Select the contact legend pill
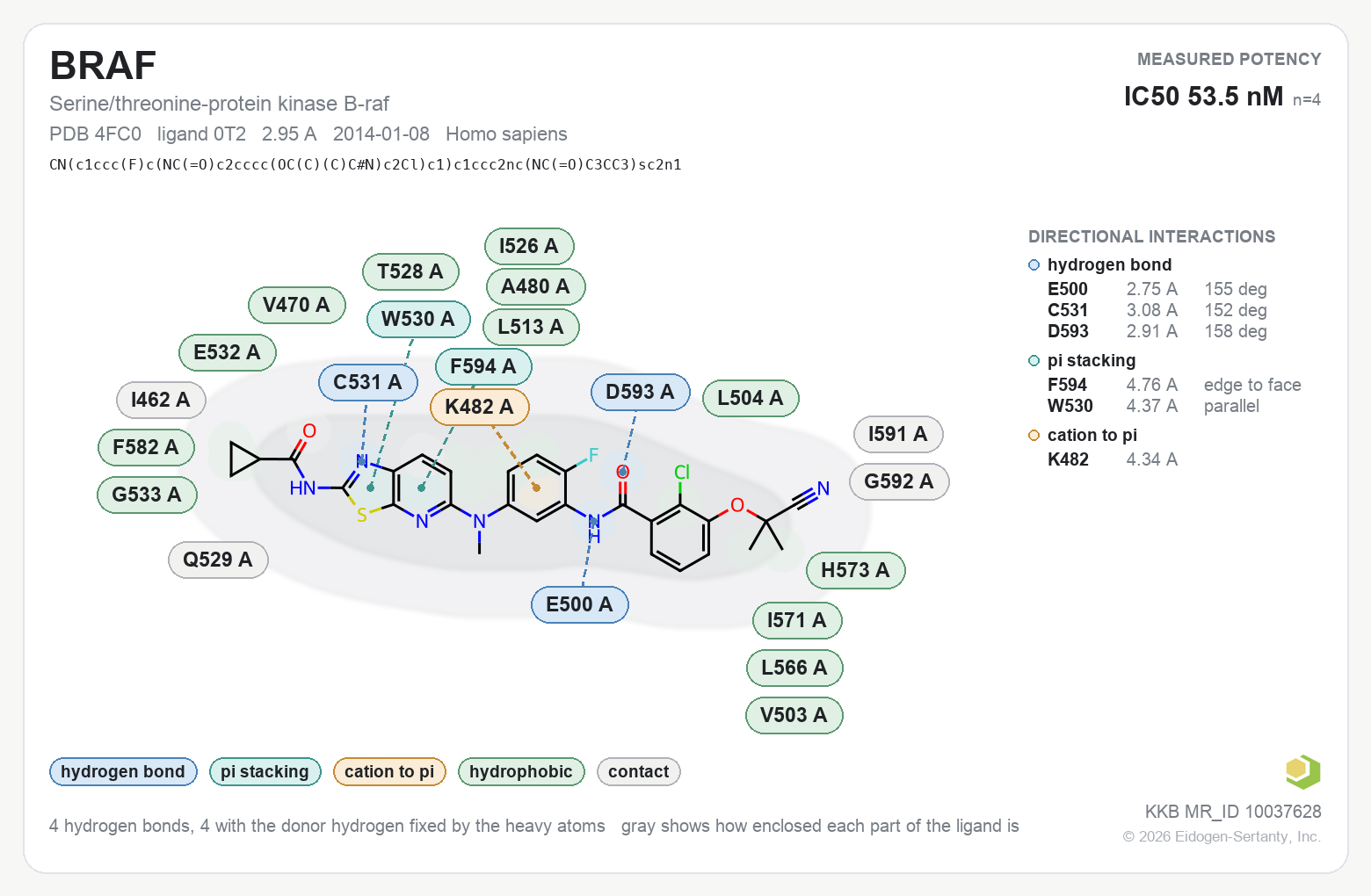The width and height of the screenshot is (1371, 896). pos(639,772)
